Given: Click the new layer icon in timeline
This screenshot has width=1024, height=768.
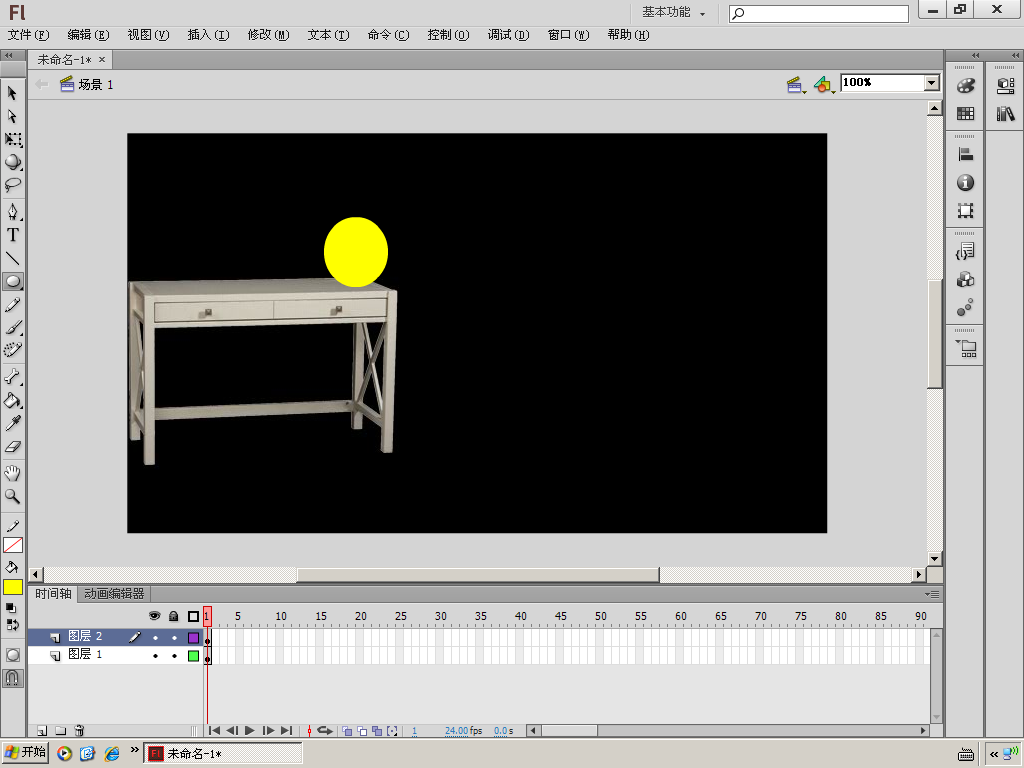Looking at the screenshot, I should coord(42,731).
